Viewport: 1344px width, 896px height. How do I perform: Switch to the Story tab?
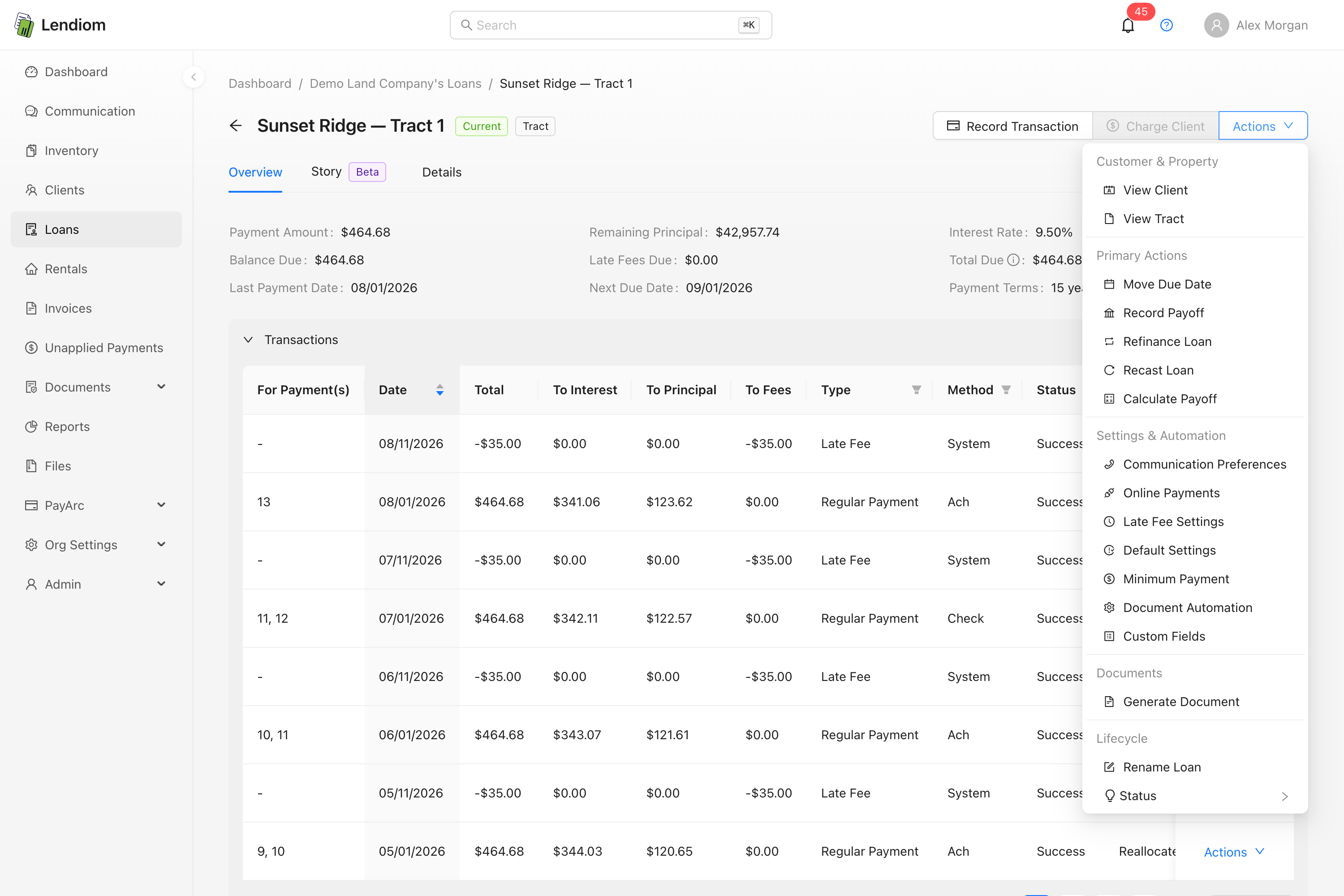(348, 172)
